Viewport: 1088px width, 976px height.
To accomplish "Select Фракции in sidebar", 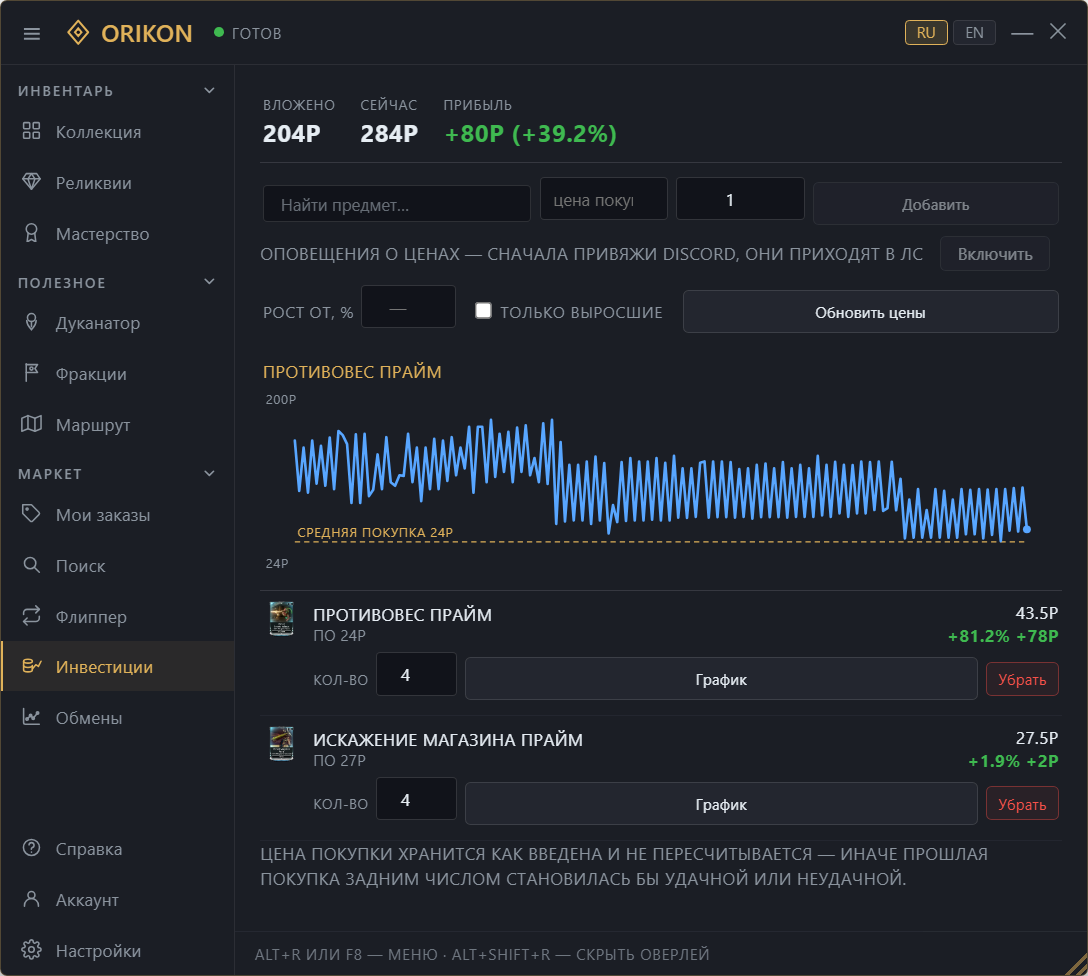I will tap(117, 374).
